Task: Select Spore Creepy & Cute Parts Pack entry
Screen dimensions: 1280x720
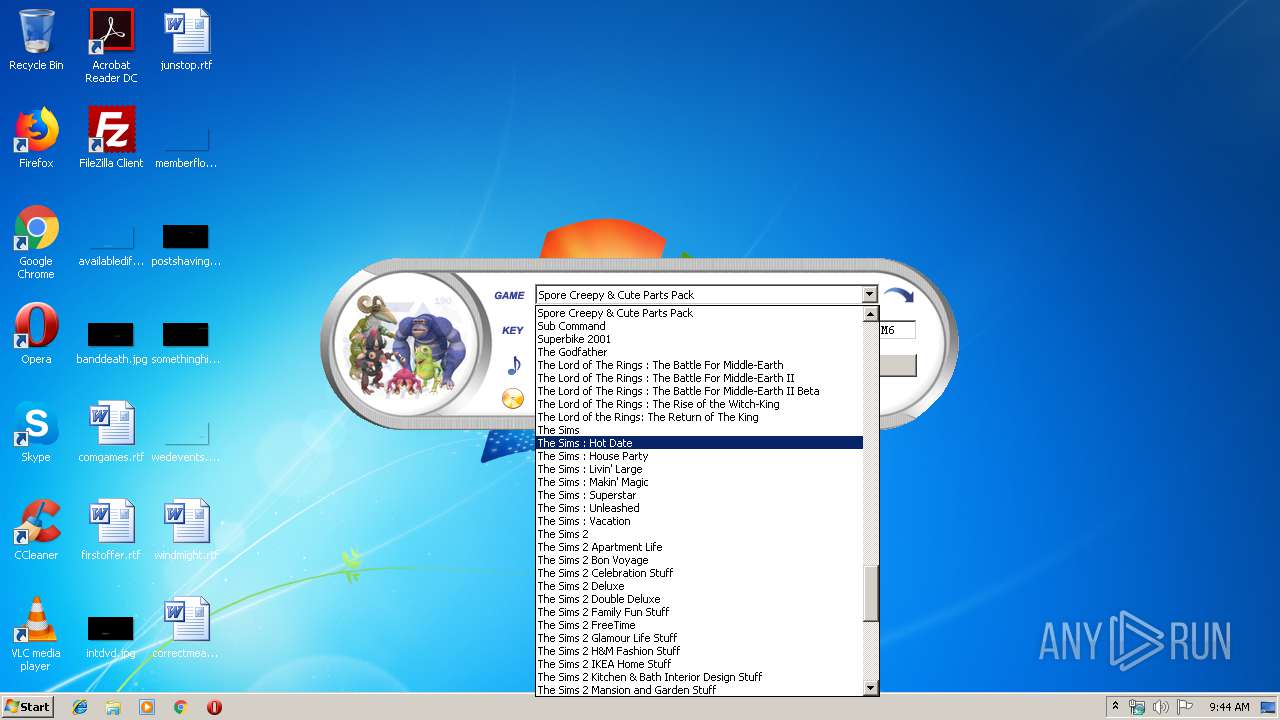Action: tap(699, 313)
